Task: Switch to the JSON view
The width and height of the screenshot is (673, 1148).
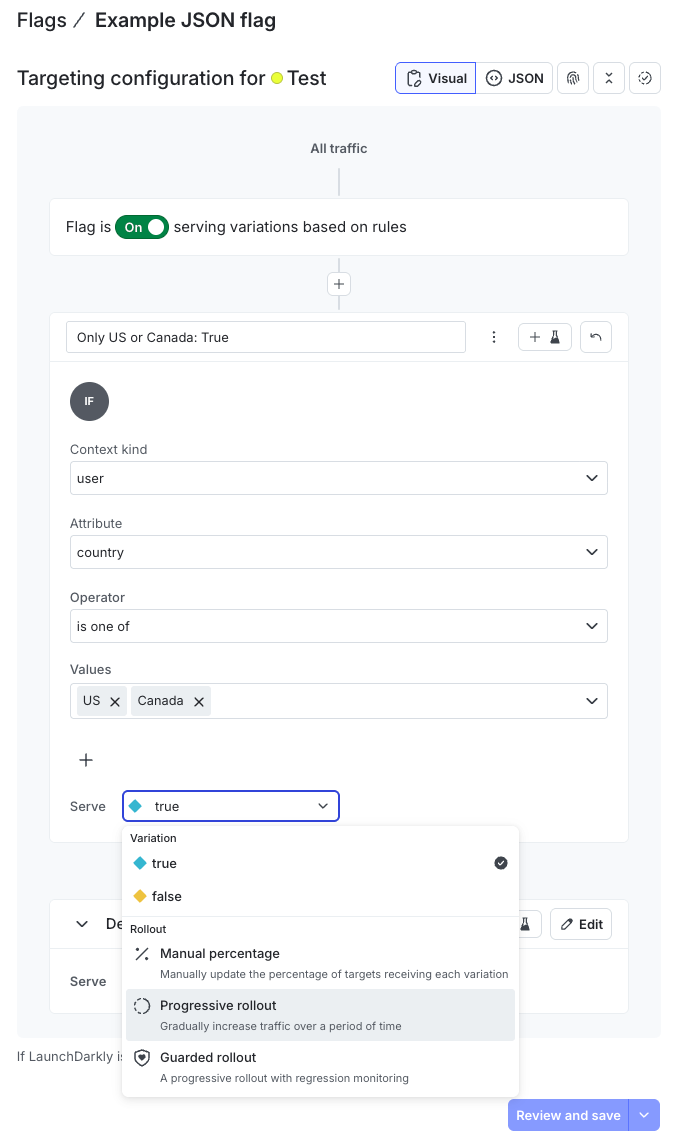Action: pos(515,78)
